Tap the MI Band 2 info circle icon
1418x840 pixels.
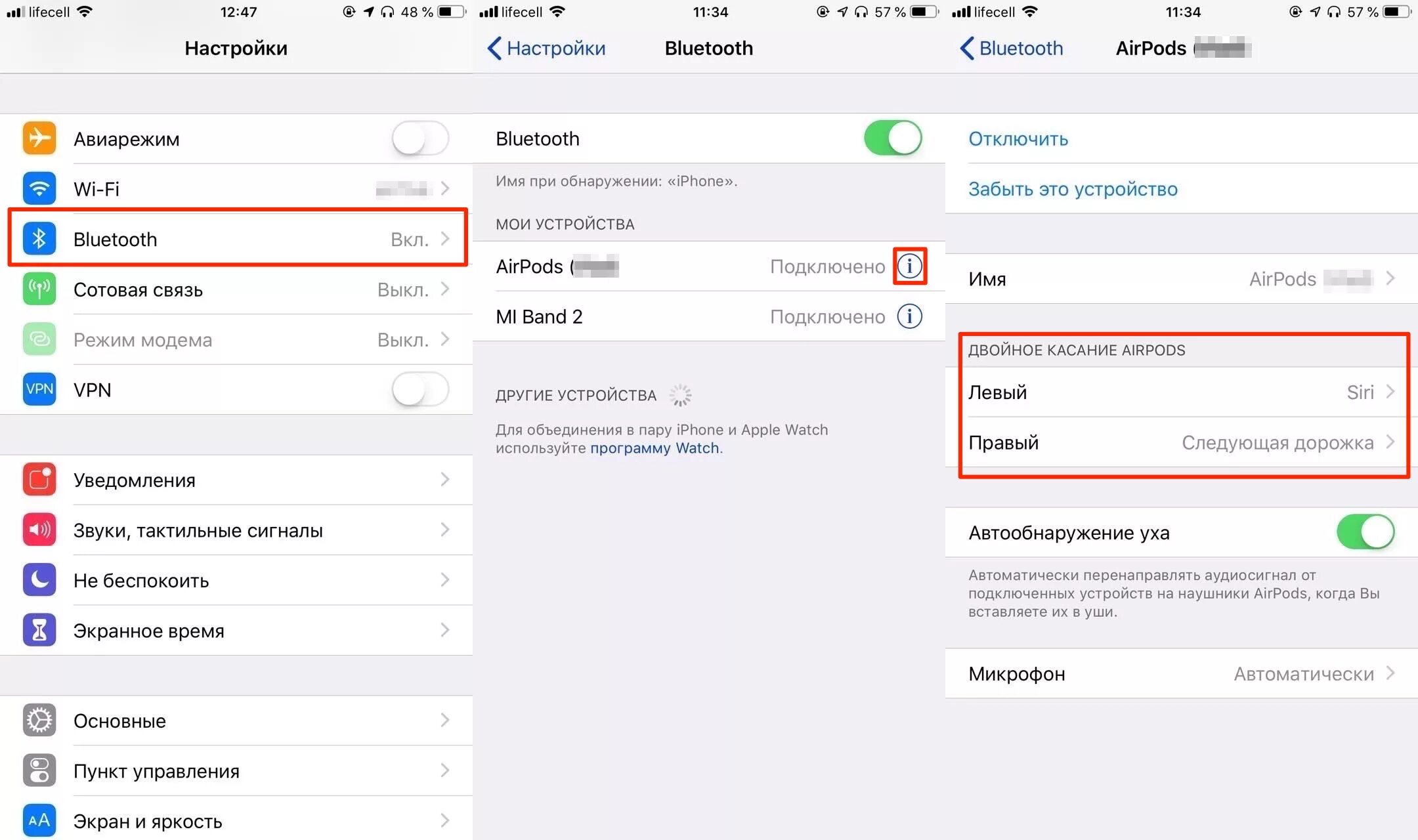tap(910, 316)
